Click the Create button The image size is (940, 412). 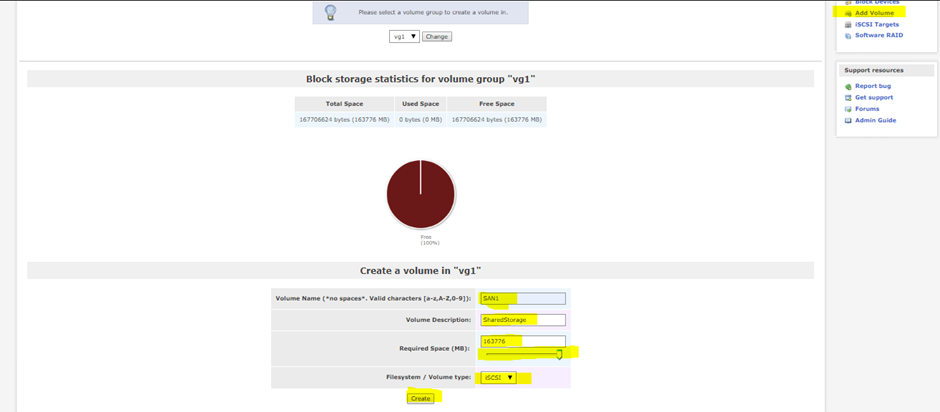pyautogui.click(x=420, y=398)
